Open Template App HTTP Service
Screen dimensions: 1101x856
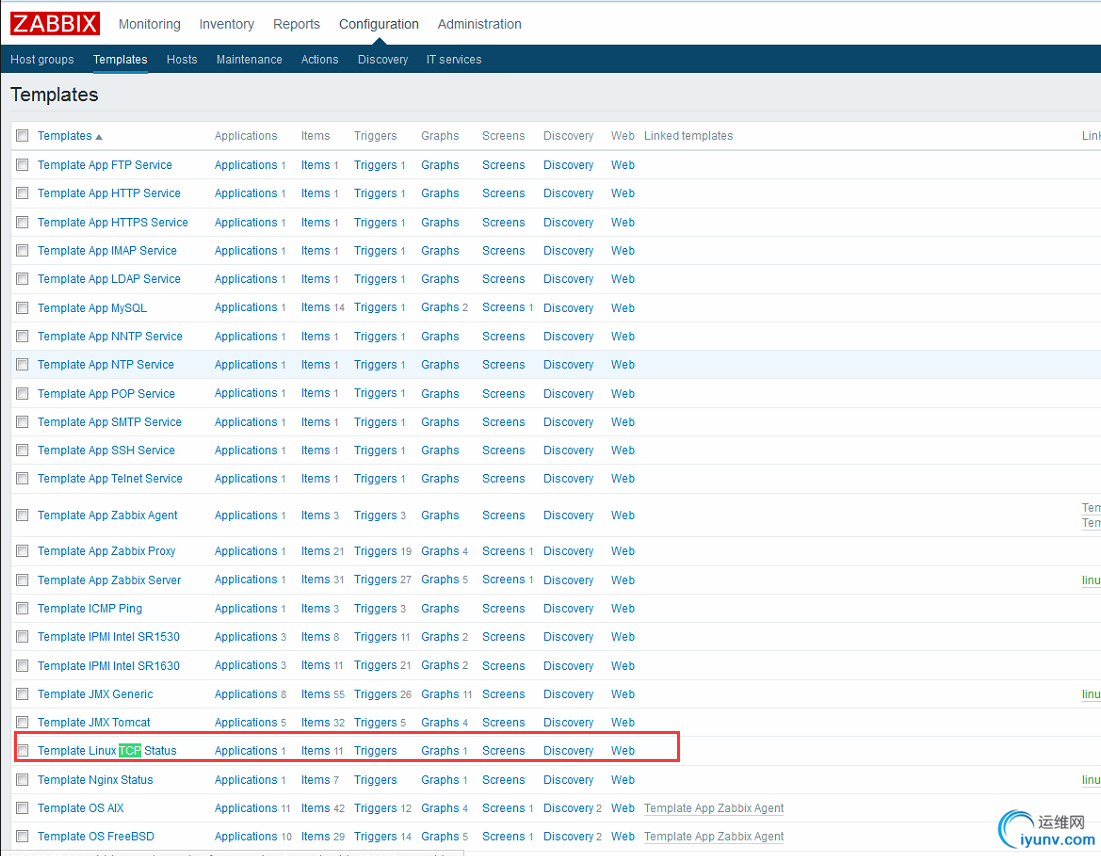[109, 193]
